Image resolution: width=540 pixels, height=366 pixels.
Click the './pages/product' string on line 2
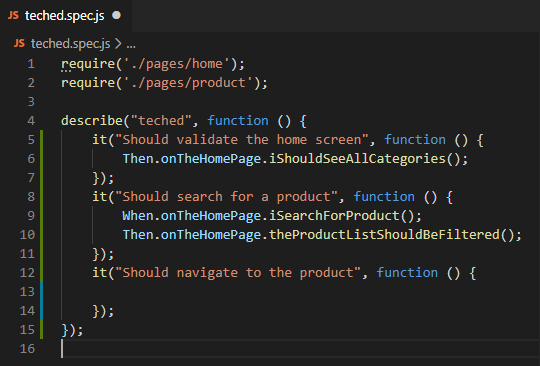[188, 83]
